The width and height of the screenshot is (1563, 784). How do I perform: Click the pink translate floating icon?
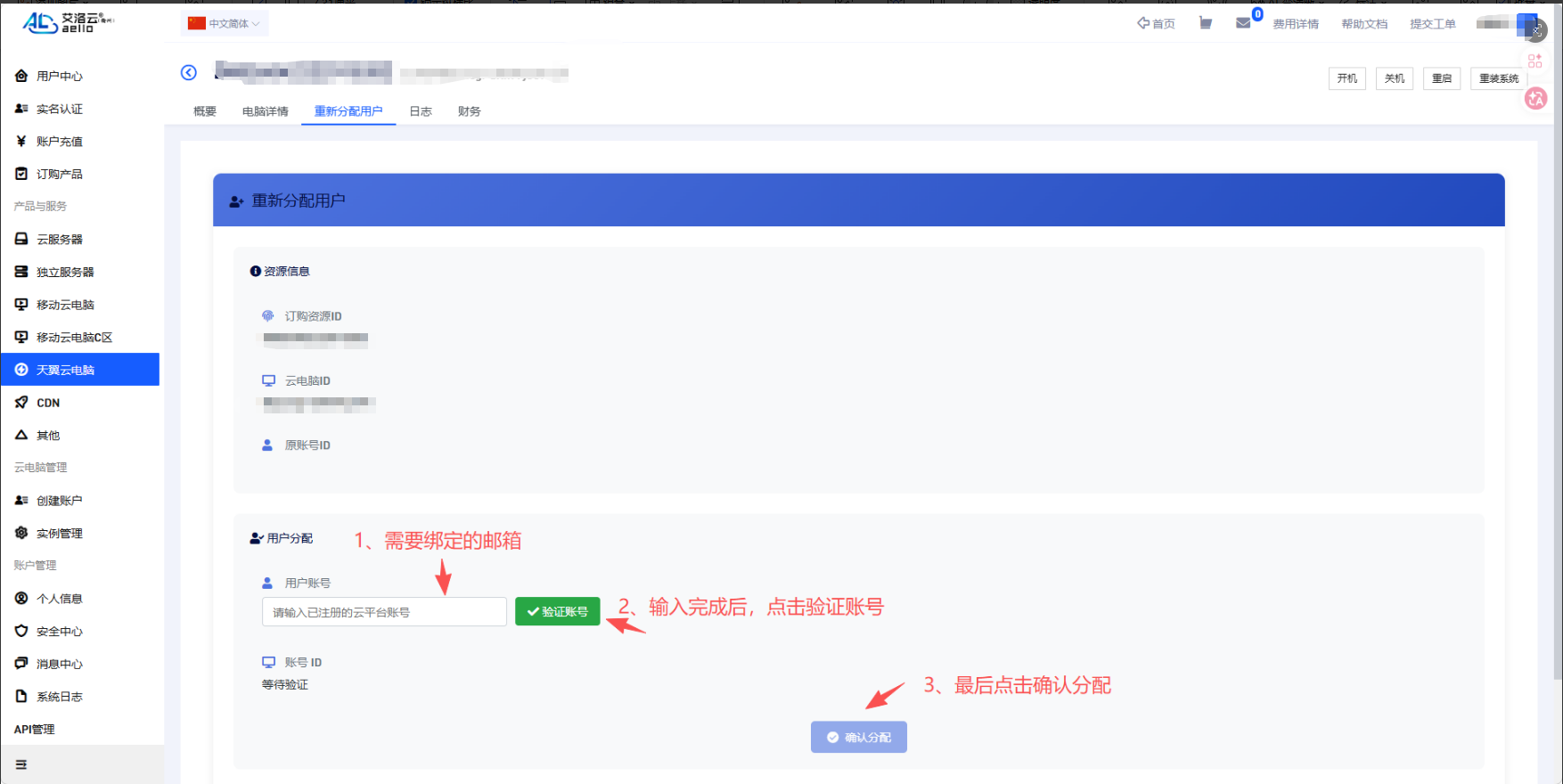coord(1535,99)
